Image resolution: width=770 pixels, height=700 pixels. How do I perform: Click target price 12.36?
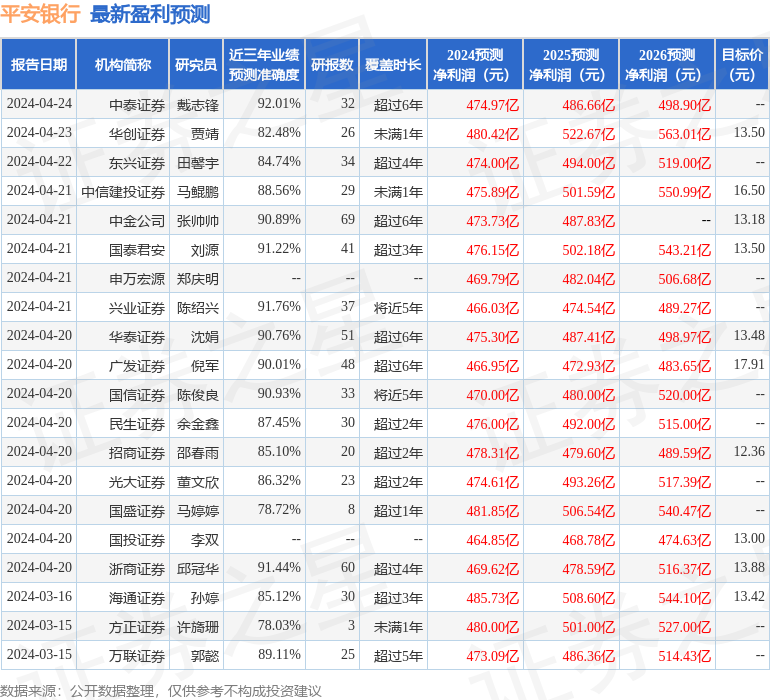(749, 451)
